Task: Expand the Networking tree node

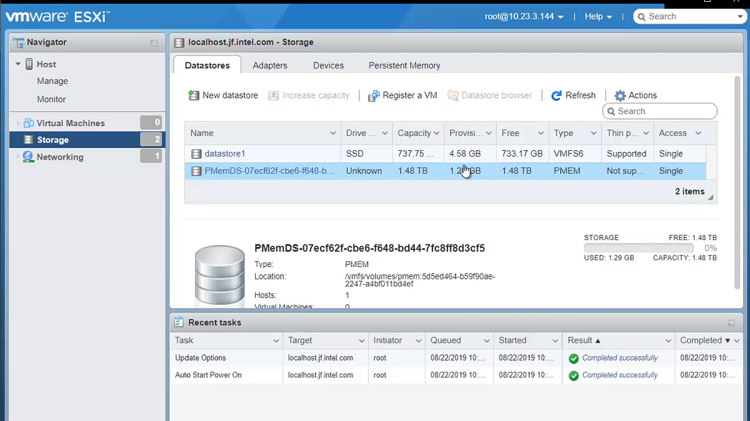Action: (18, 157)
